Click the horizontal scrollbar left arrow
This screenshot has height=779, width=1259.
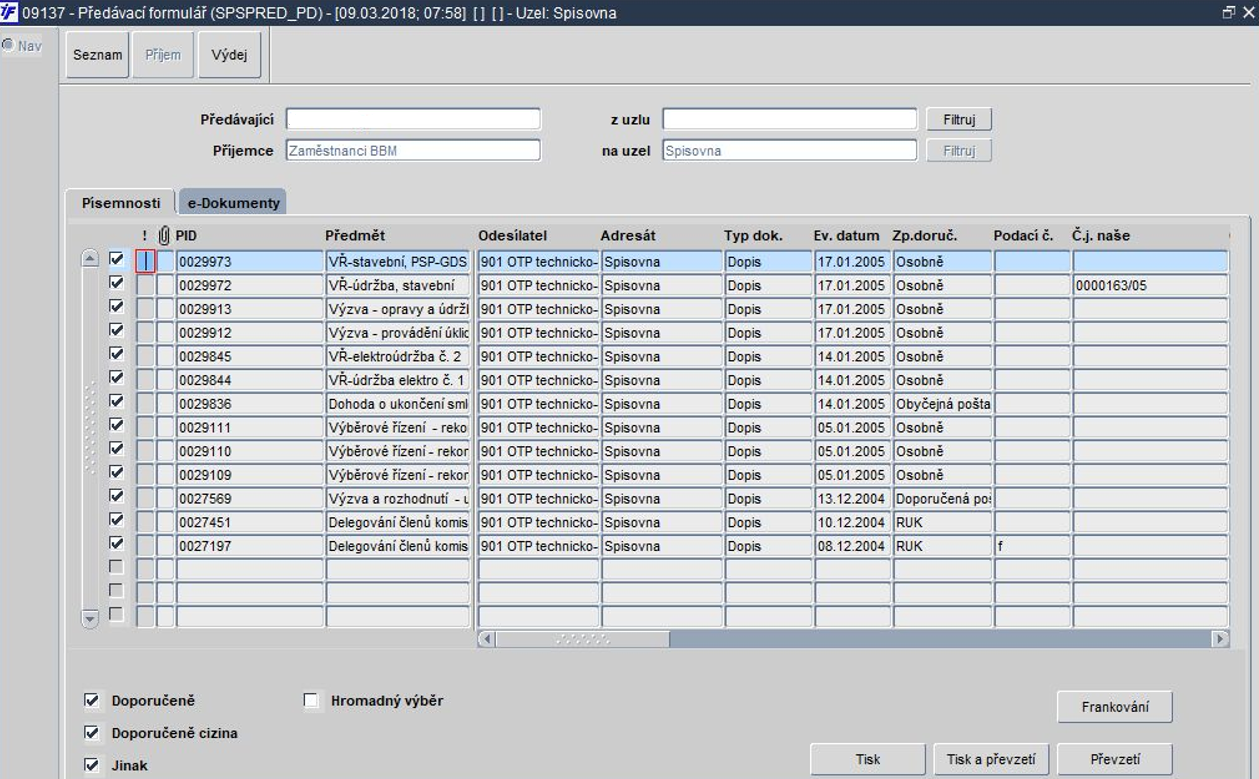[487, 639]
